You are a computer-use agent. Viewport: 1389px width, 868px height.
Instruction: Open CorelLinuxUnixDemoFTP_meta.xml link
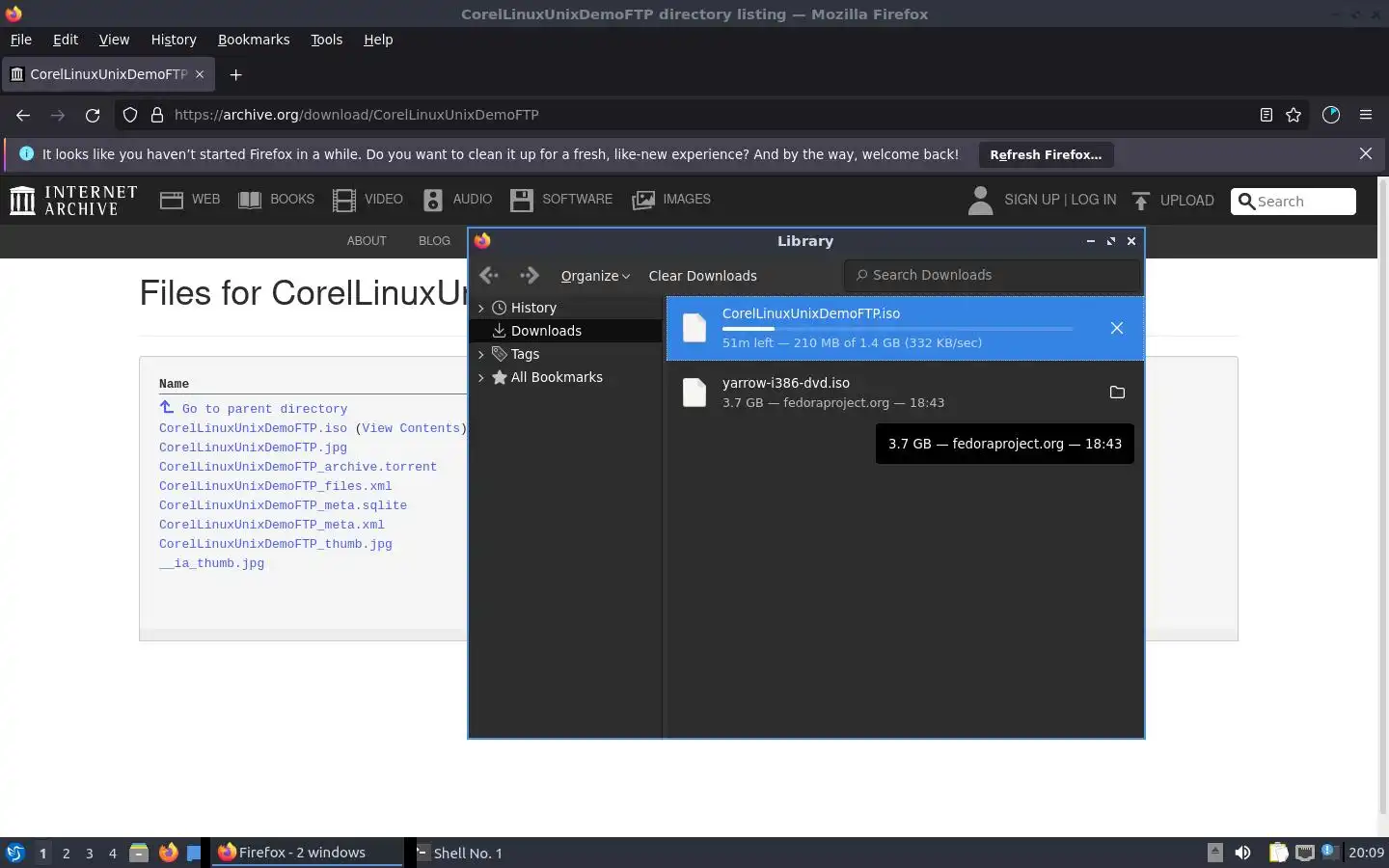pos(272,525)
